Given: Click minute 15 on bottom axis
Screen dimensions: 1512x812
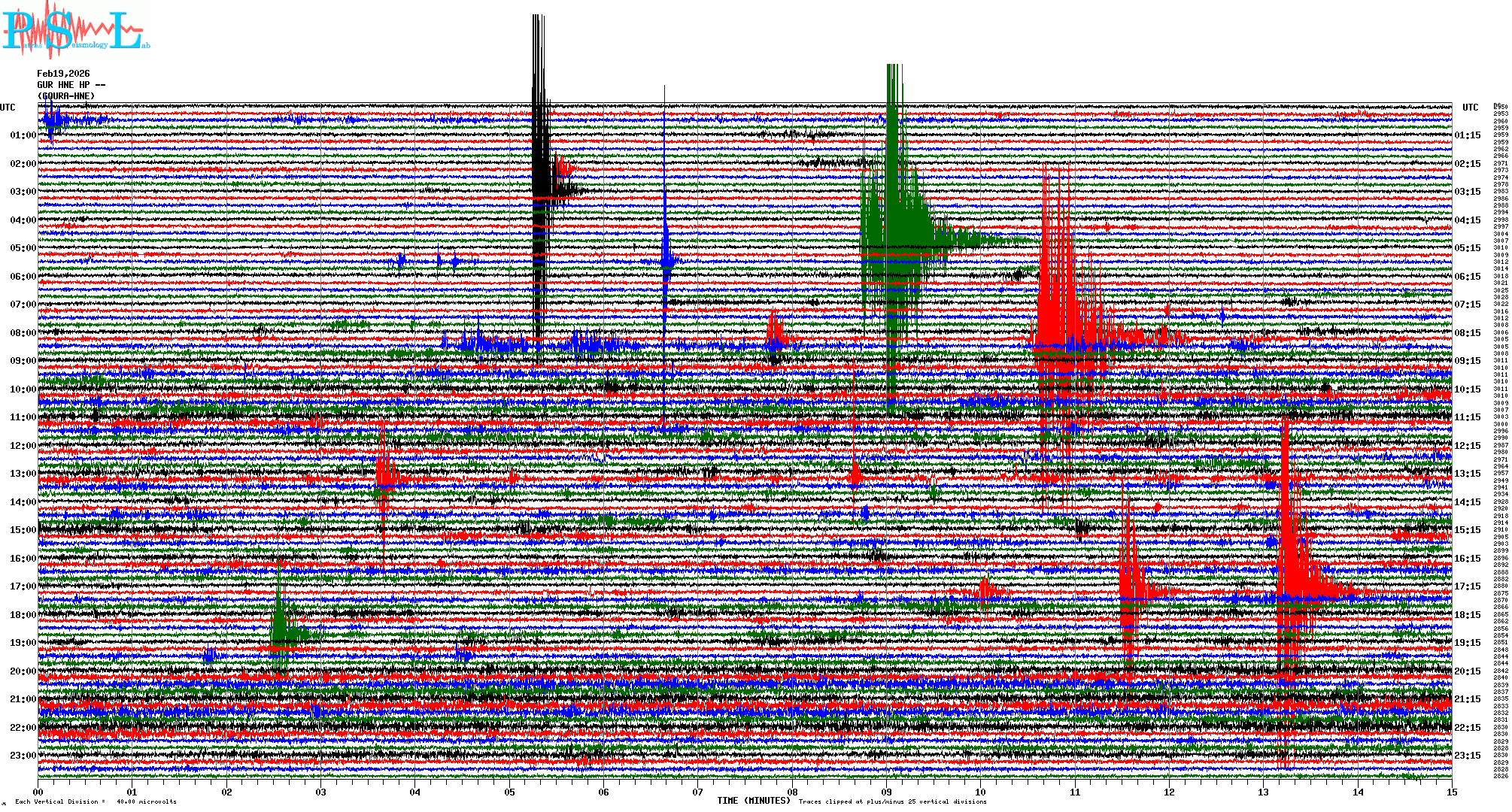Looking at the screenshot, I should pos(1451,792).
